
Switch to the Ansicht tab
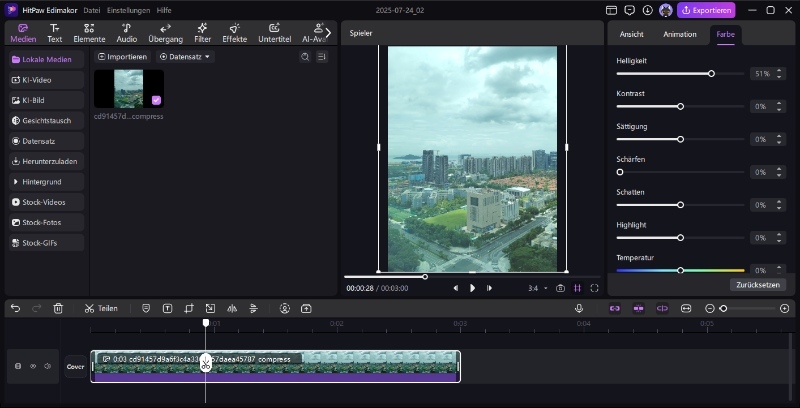click(632, 34)
